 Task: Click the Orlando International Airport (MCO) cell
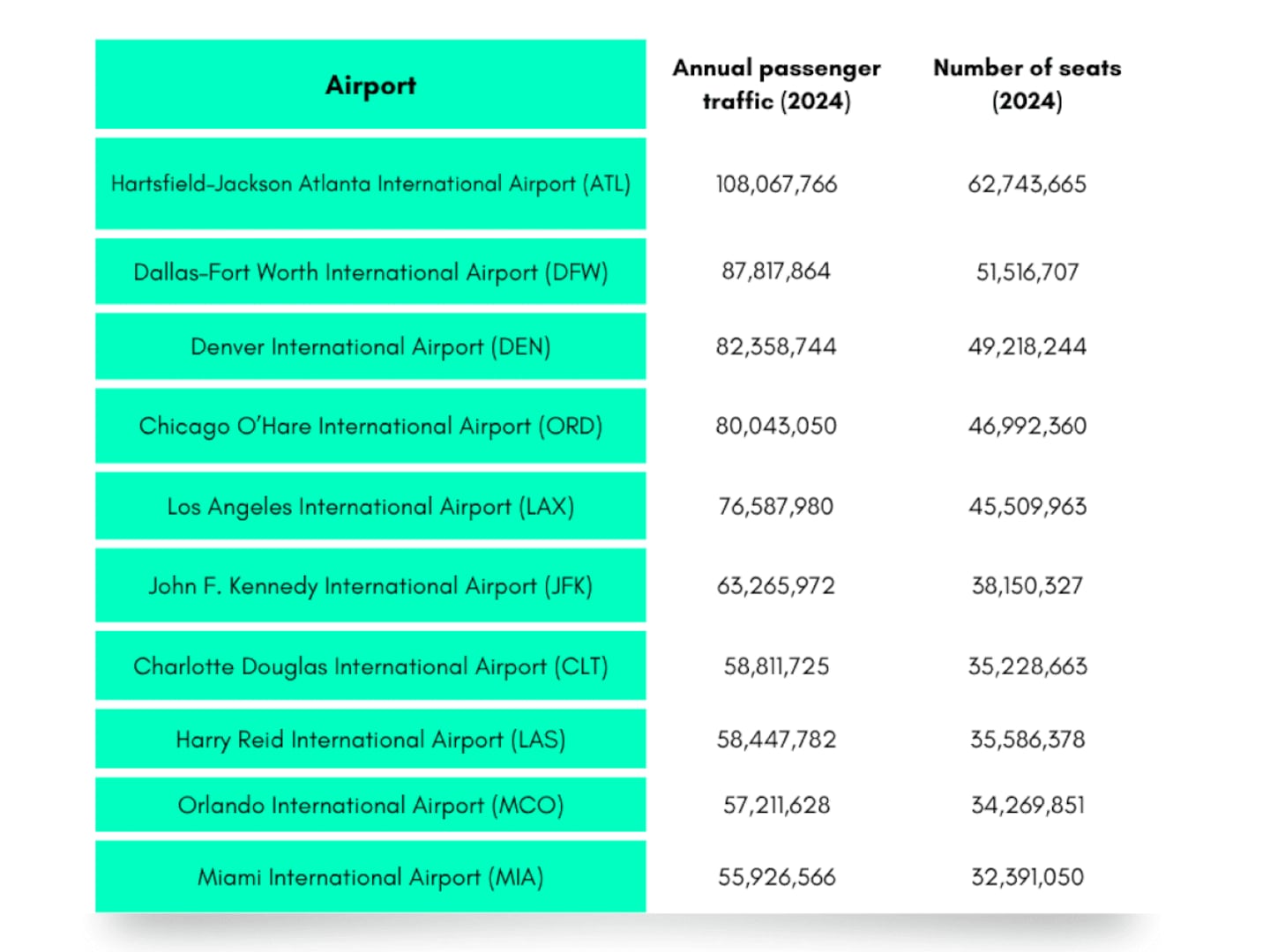click(370, 805)
